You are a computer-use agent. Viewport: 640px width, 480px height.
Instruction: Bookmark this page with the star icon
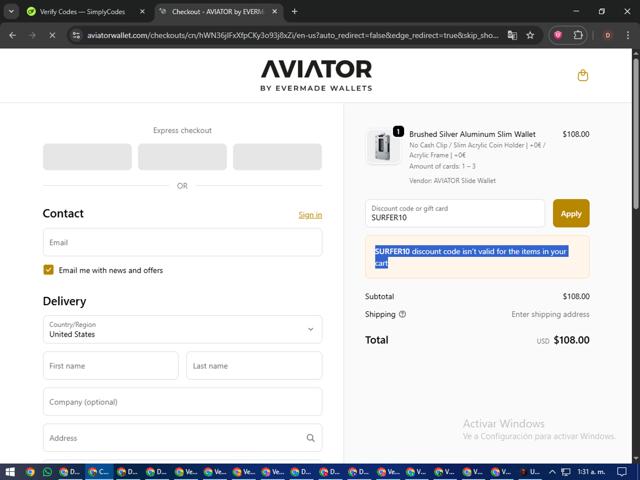(x=530, y=36)
